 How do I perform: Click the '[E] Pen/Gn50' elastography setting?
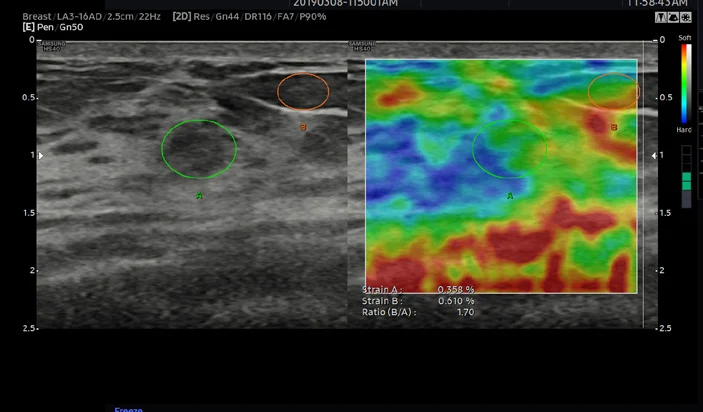click(53, 27)
